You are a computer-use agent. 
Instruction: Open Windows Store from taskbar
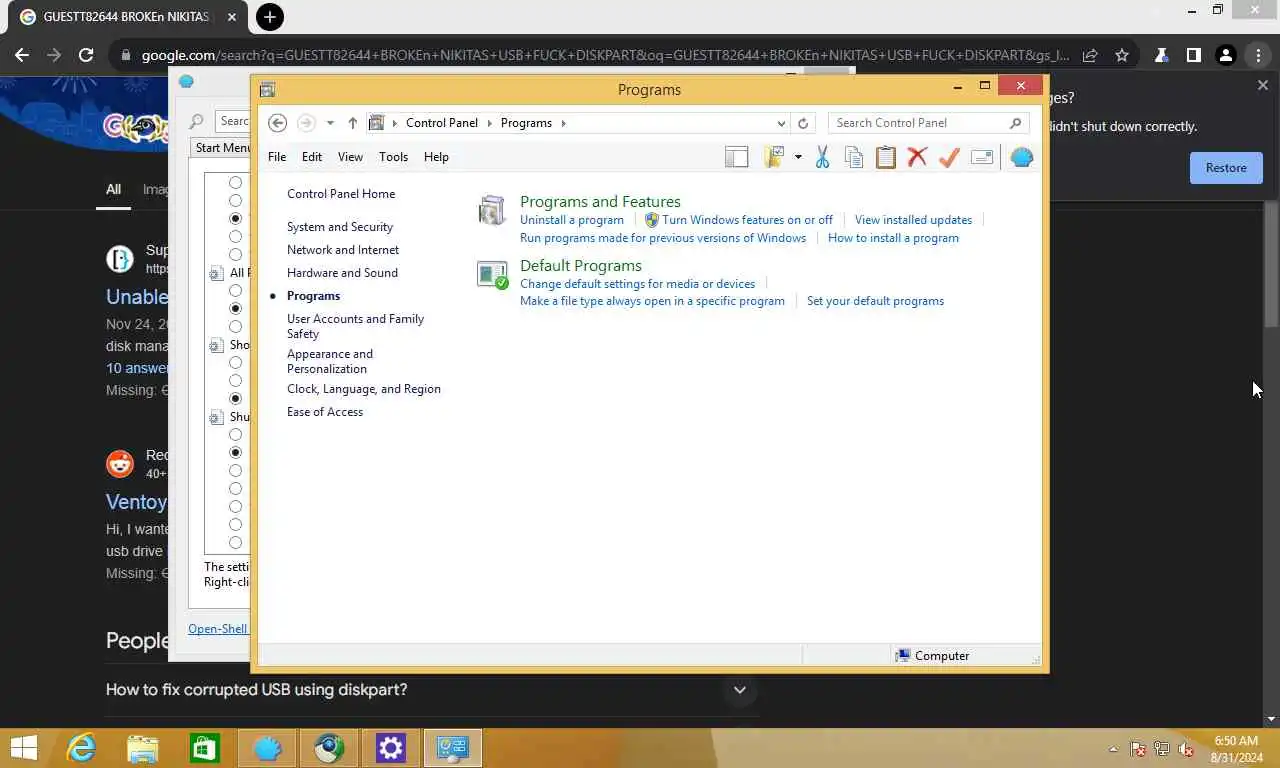205,748
